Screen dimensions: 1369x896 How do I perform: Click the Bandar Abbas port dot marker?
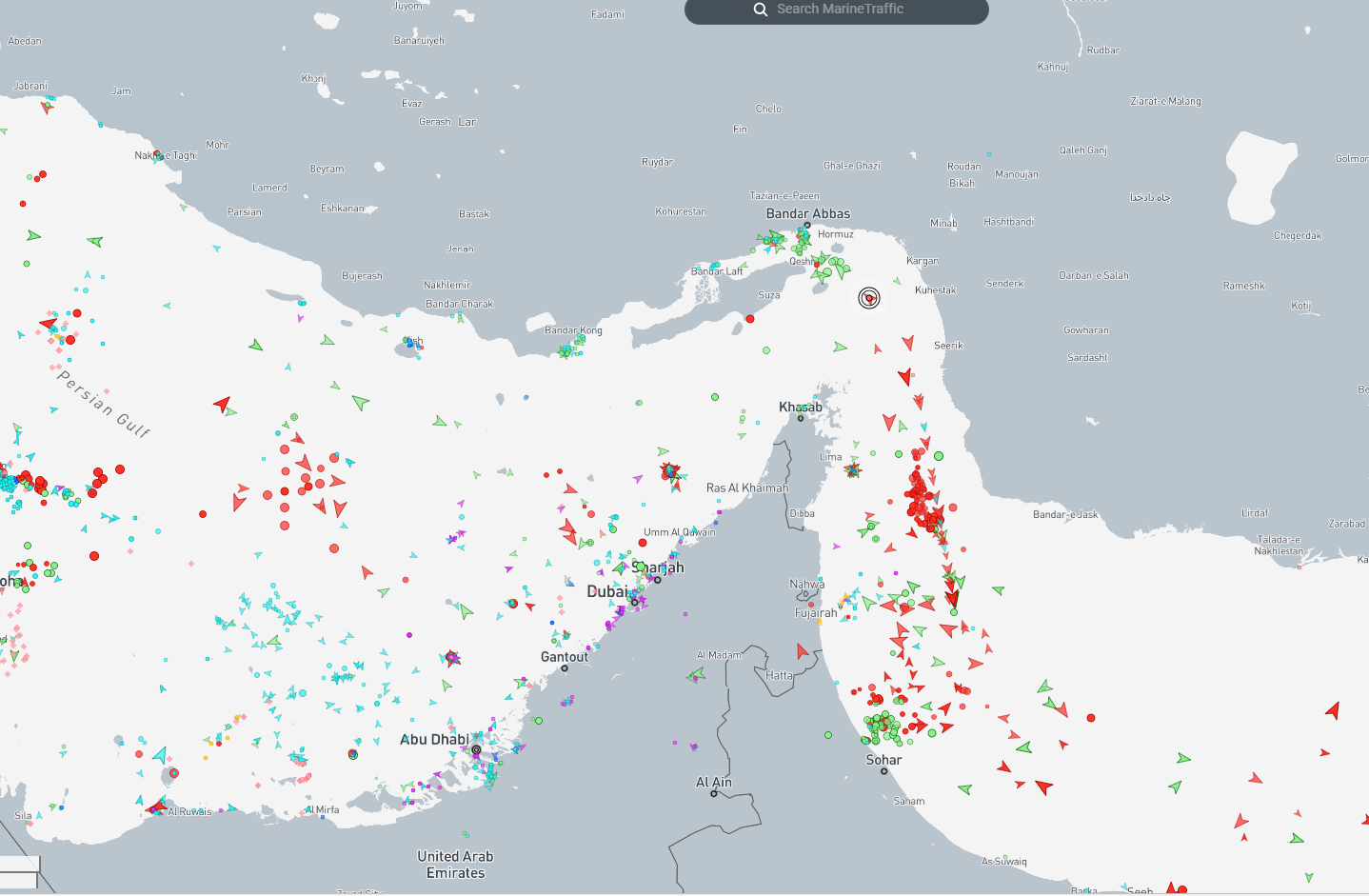coord(807,226)
